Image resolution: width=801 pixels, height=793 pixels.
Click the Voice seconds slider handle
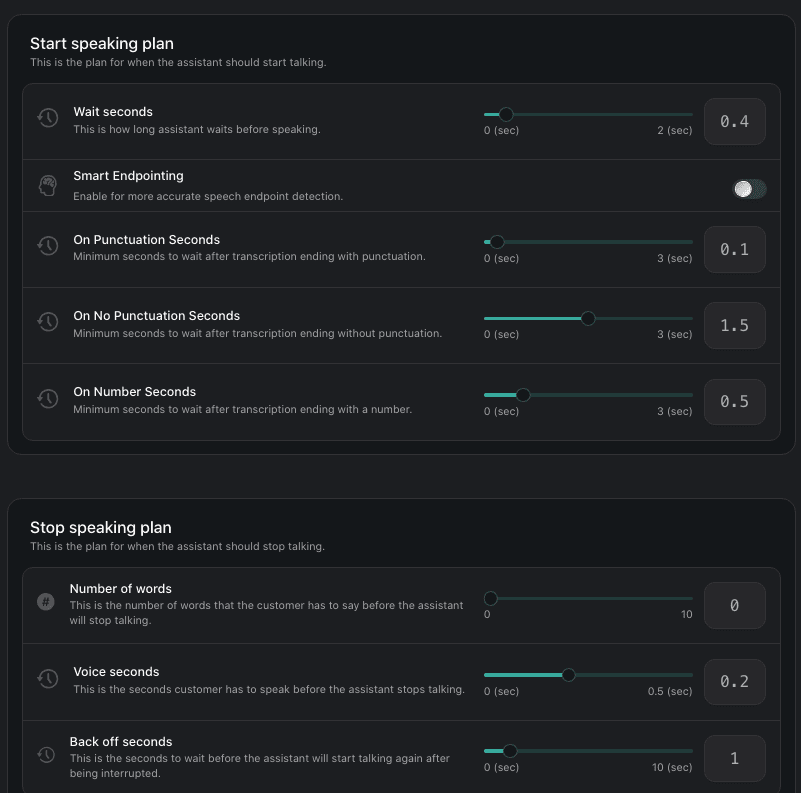tap(569, 675)
